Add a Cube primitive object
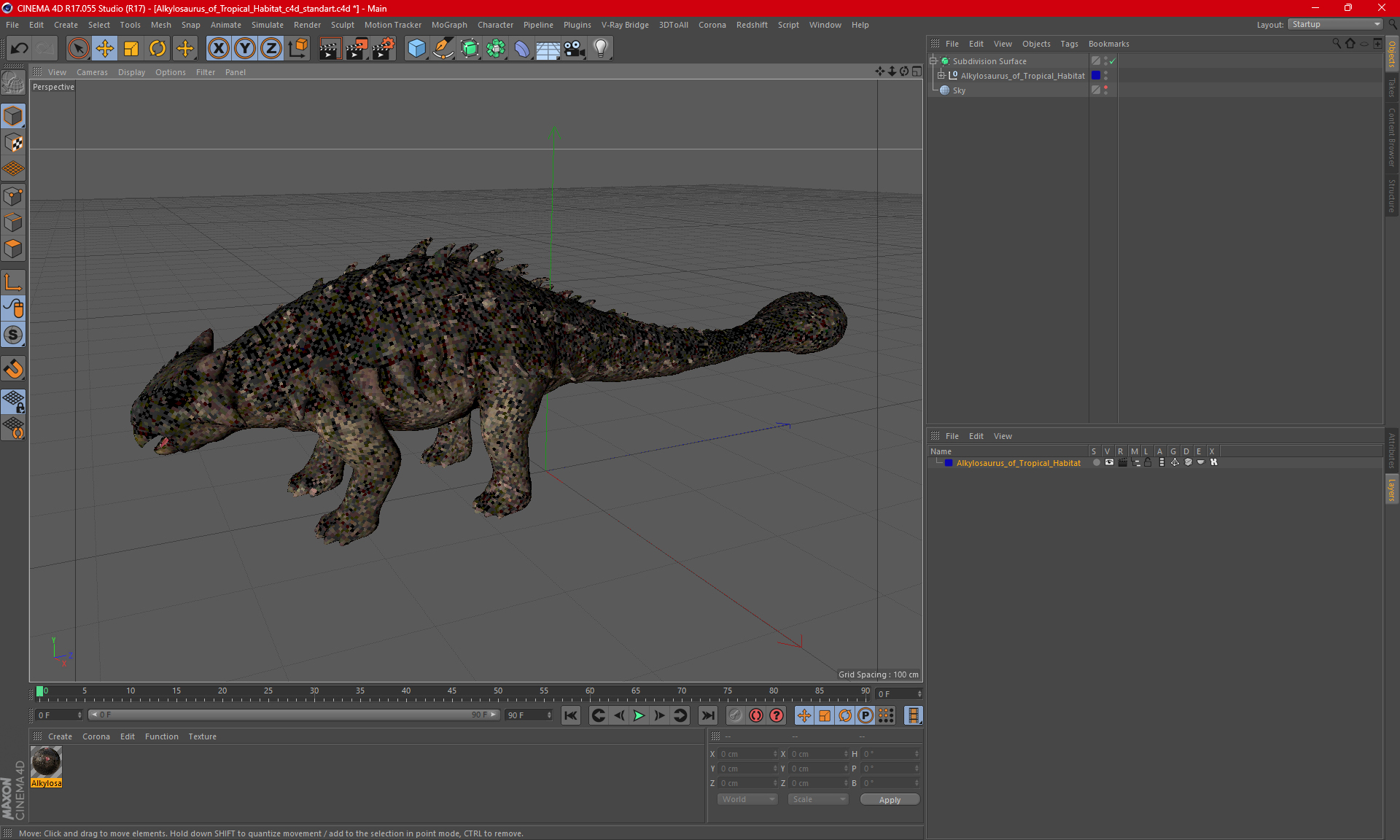 pos(416,48)
